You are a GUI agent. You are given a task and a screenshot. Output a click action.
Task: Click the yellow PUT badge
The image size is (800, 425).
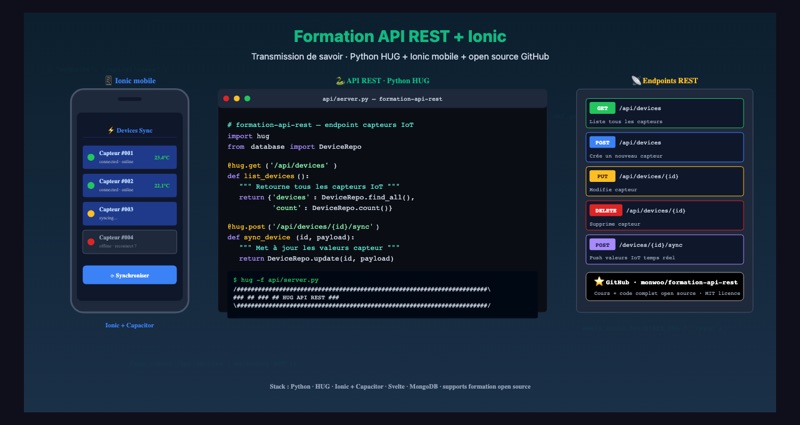(602, 176)
